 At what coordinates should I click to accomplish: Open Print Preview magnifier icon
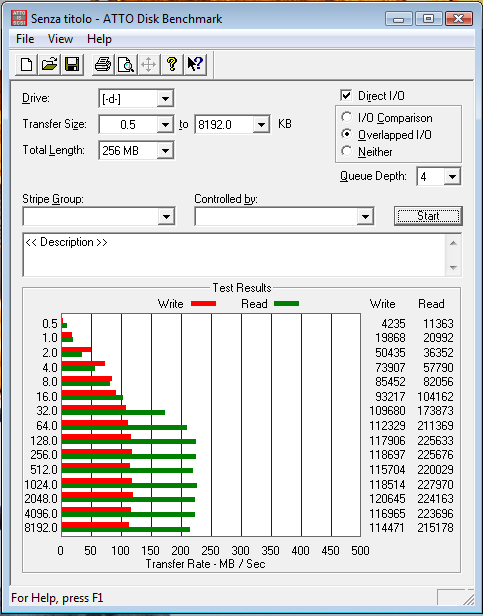click(x=126, y=64)
